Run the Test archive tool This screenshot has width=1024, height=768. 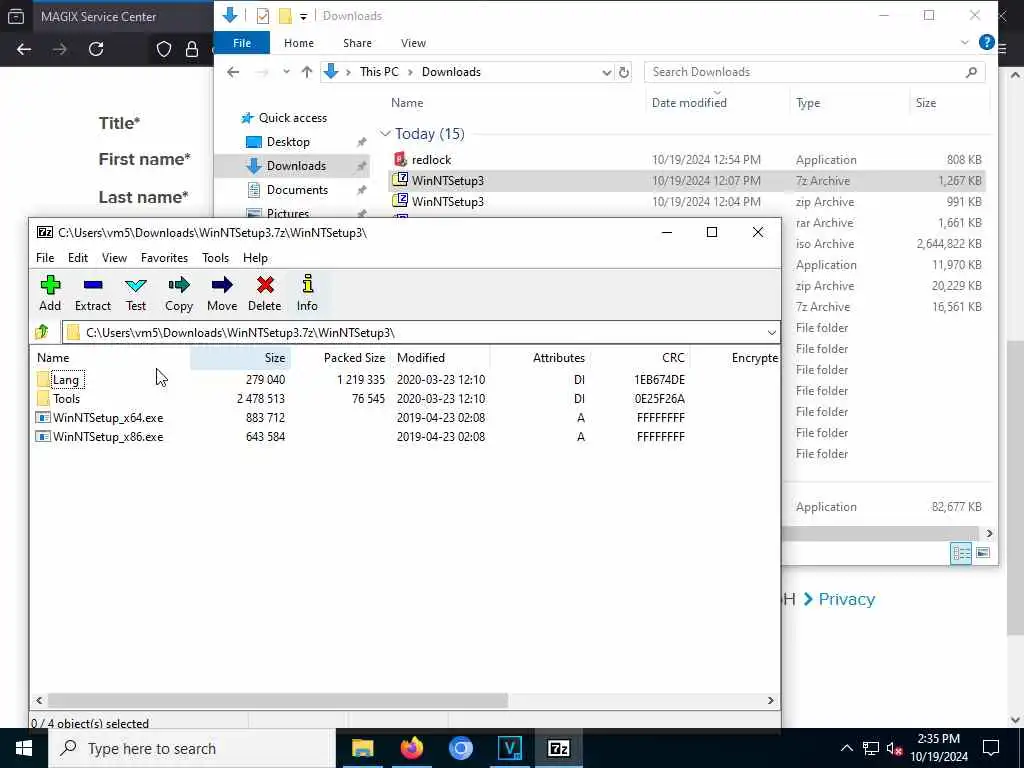136,293
